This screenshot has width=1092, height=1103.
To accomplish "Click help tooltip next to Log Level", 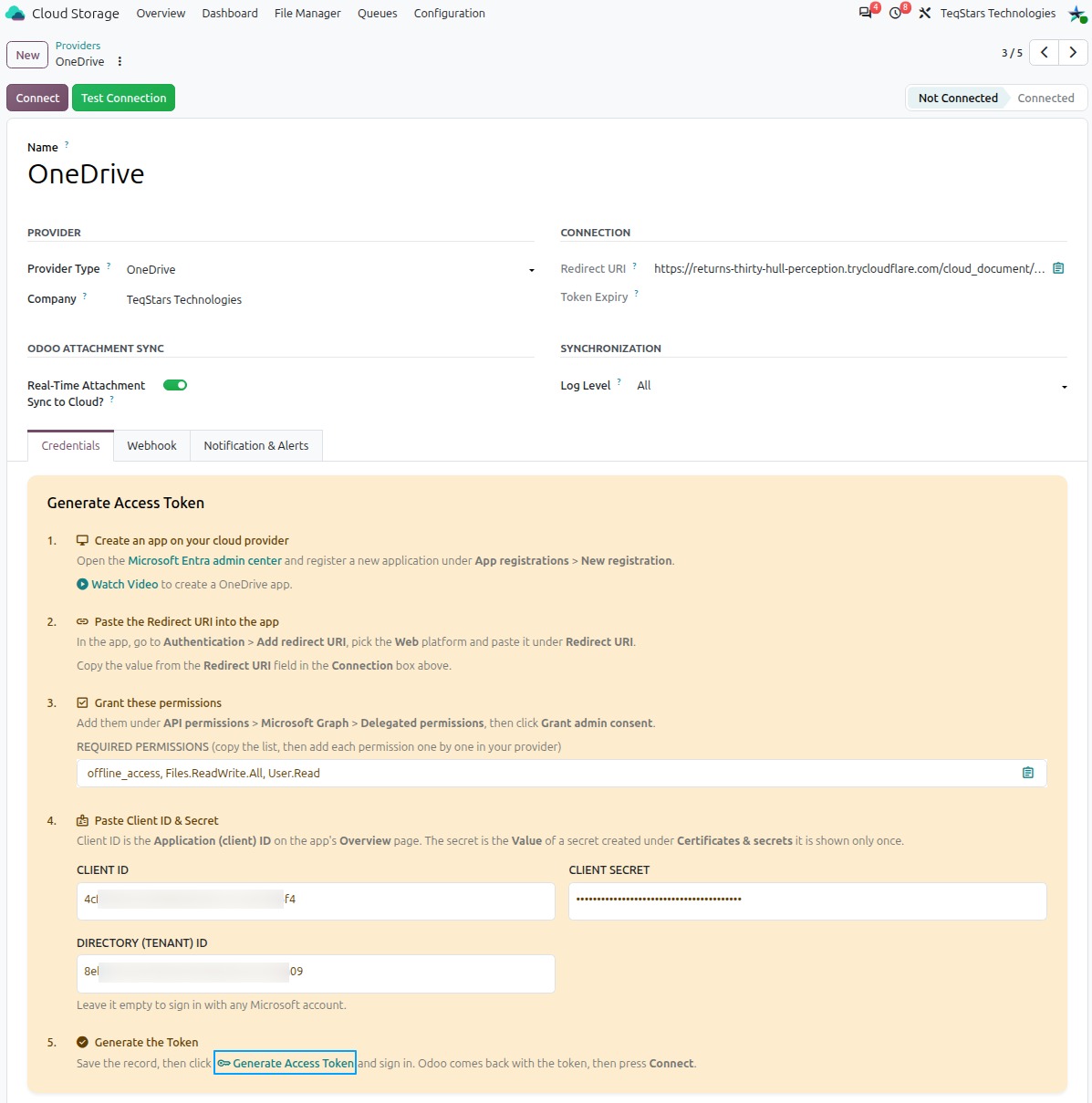I will (x=619, y=382).
